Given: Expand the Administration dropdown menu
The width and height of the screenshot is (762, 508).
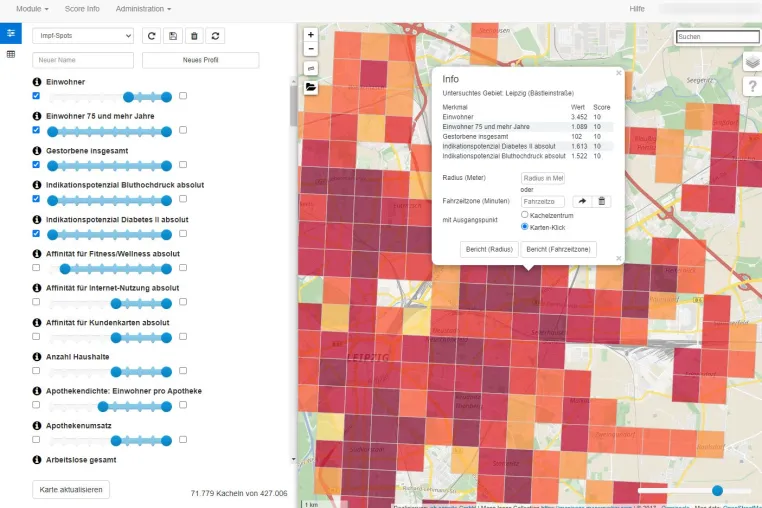Looking at the screenshot, I should coord(143,9).
